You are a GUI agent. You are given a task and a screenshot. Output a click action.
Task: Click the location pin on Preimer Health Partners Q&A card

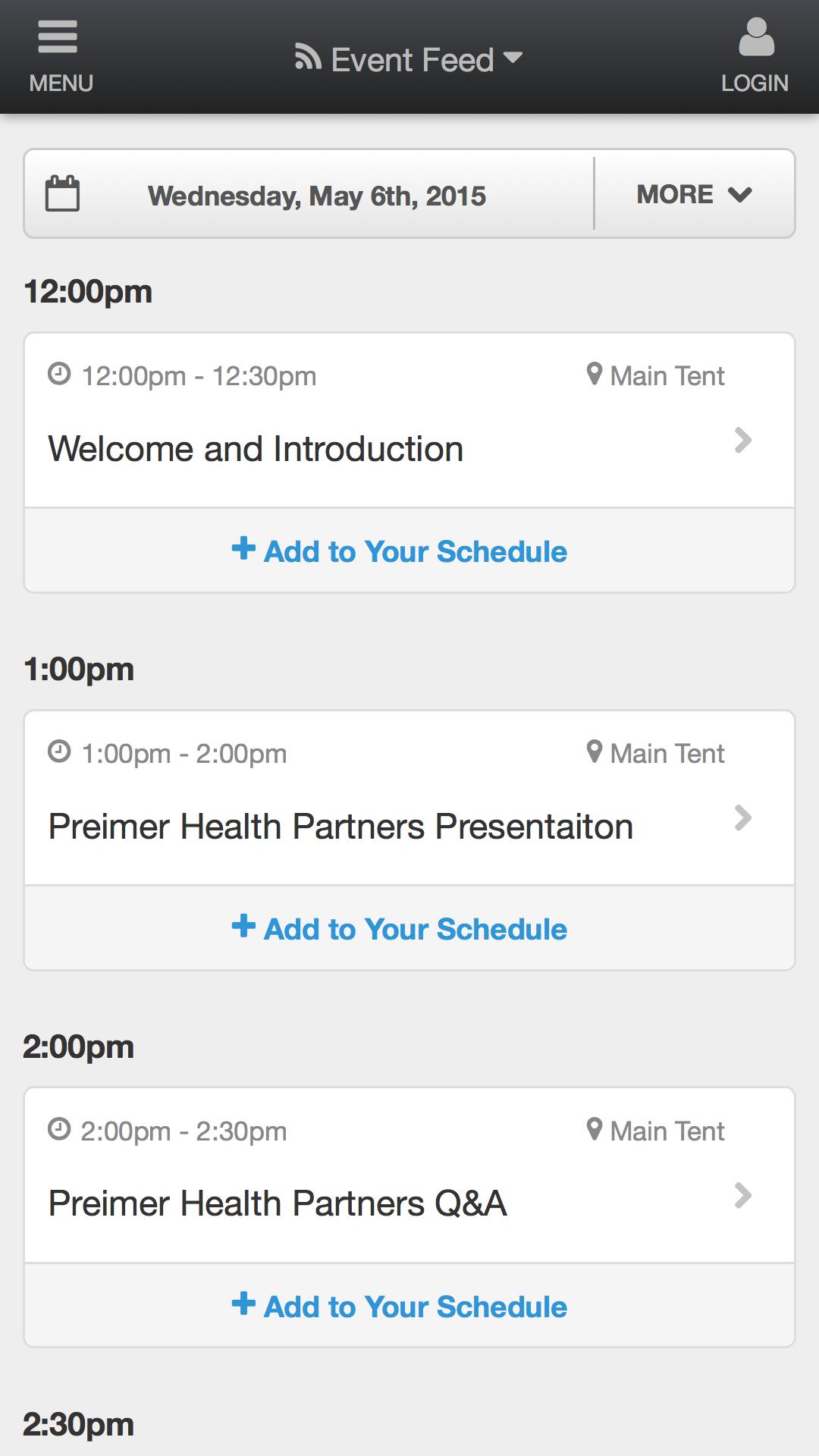[x=595, y=1129]
